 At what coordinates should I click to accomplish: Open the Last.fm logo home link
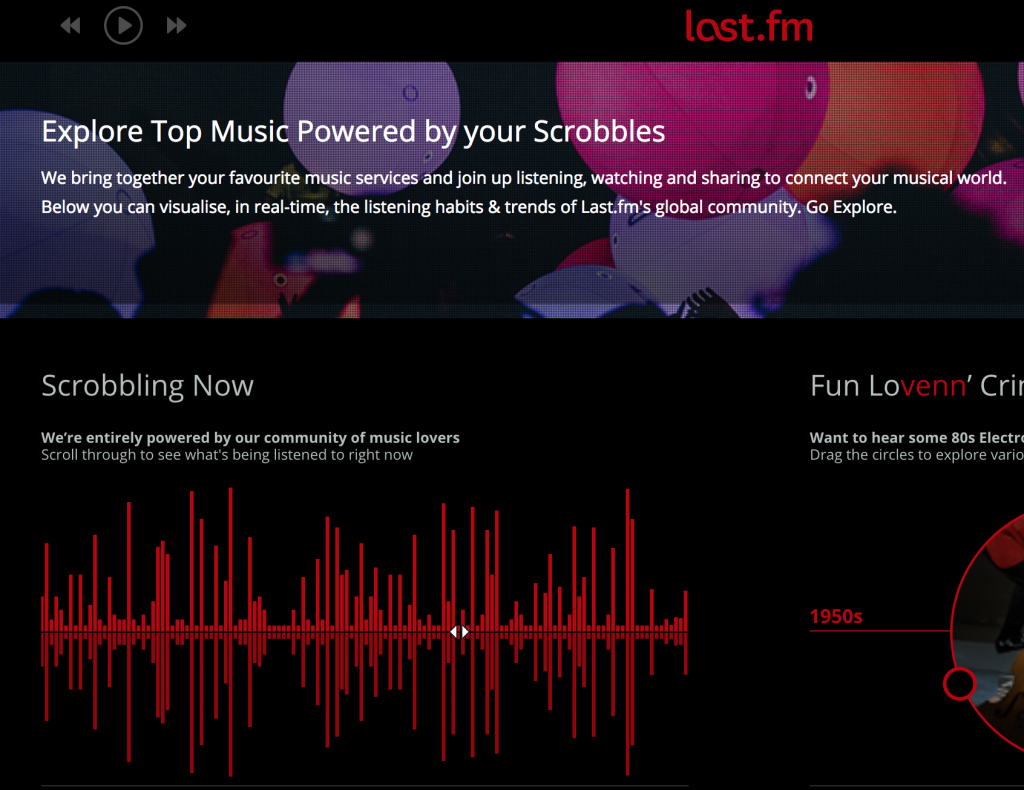pyautogui.click(x=749, y=27)
